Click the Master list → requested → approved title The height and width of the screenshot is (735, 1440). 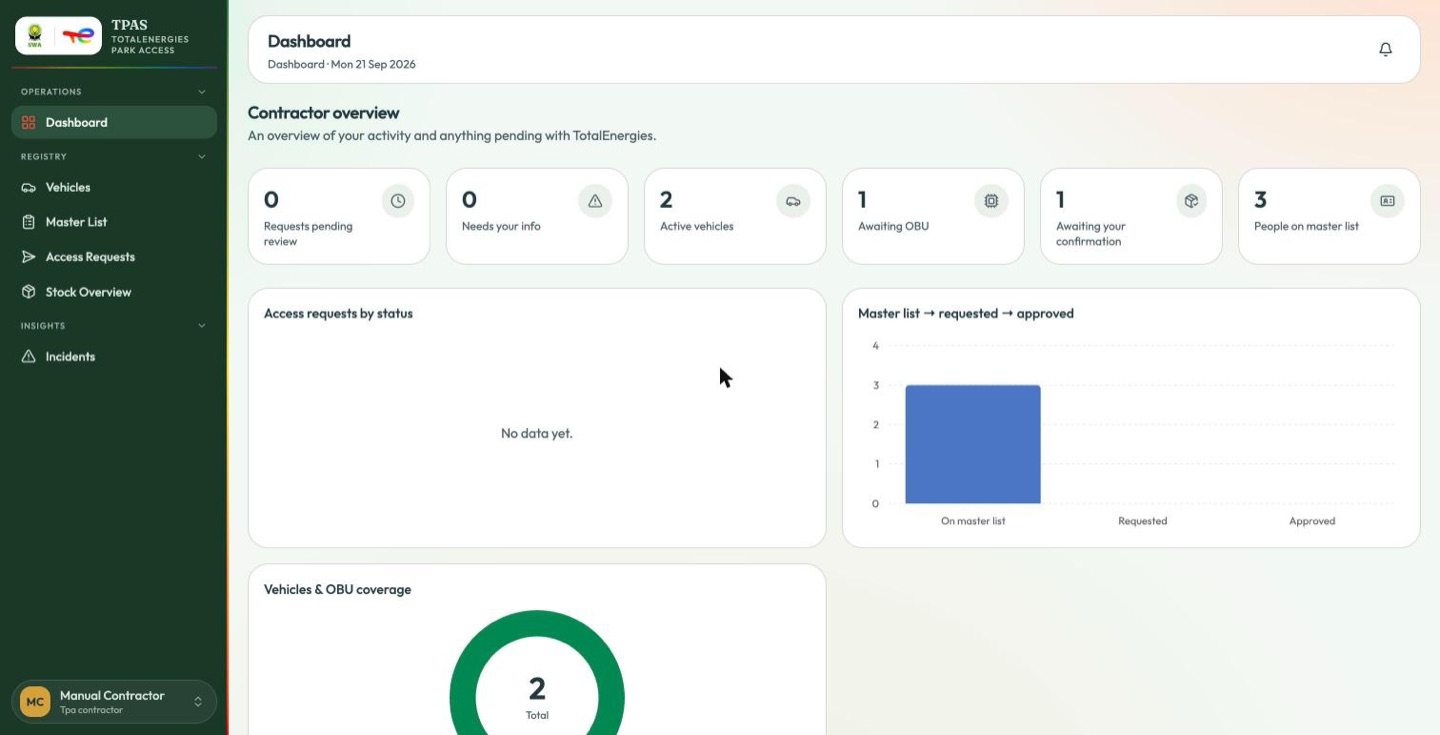pos(966,313)
